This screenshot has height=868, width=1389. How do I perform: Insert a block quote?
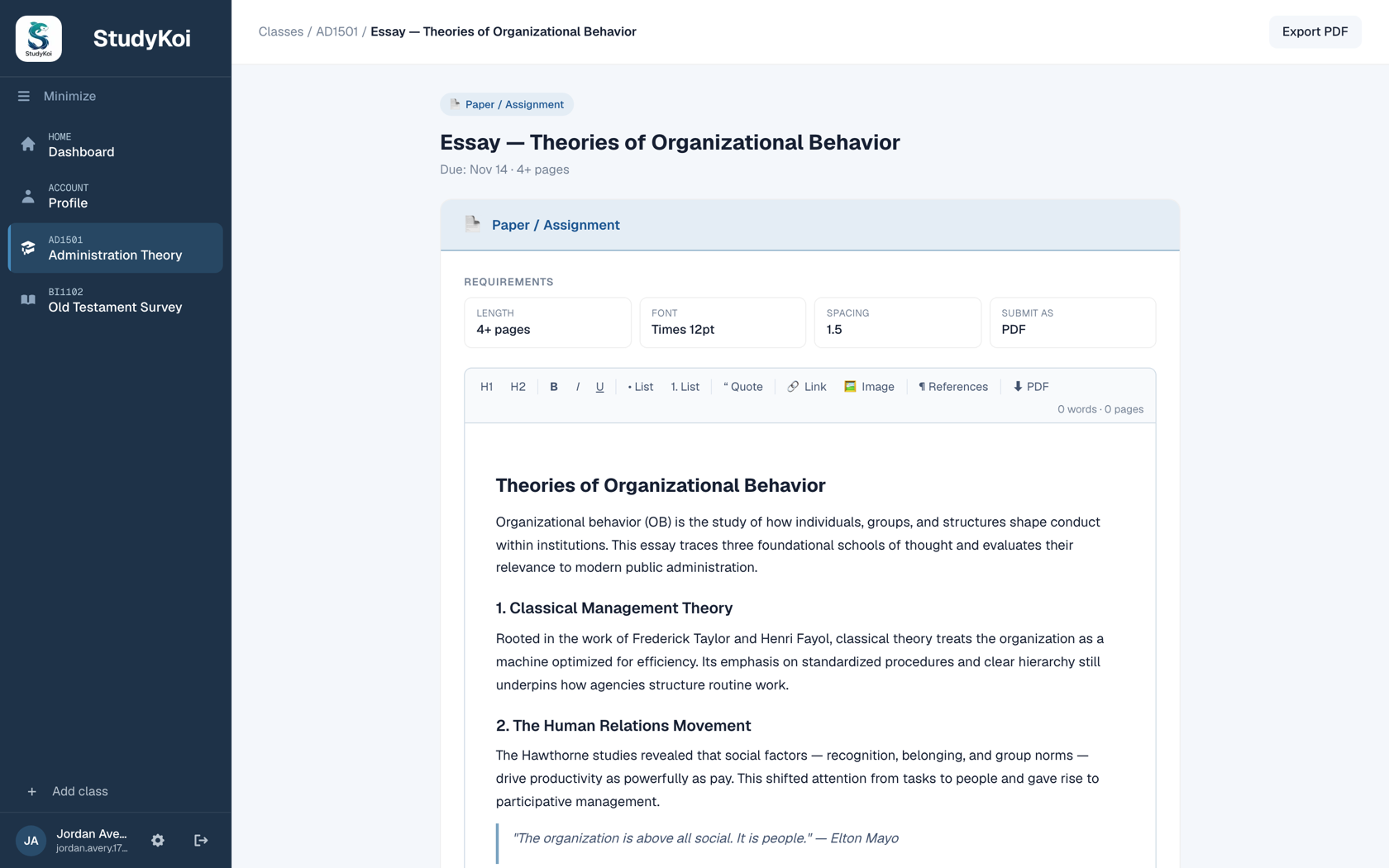pyautogui.click(x=743, y=387)
